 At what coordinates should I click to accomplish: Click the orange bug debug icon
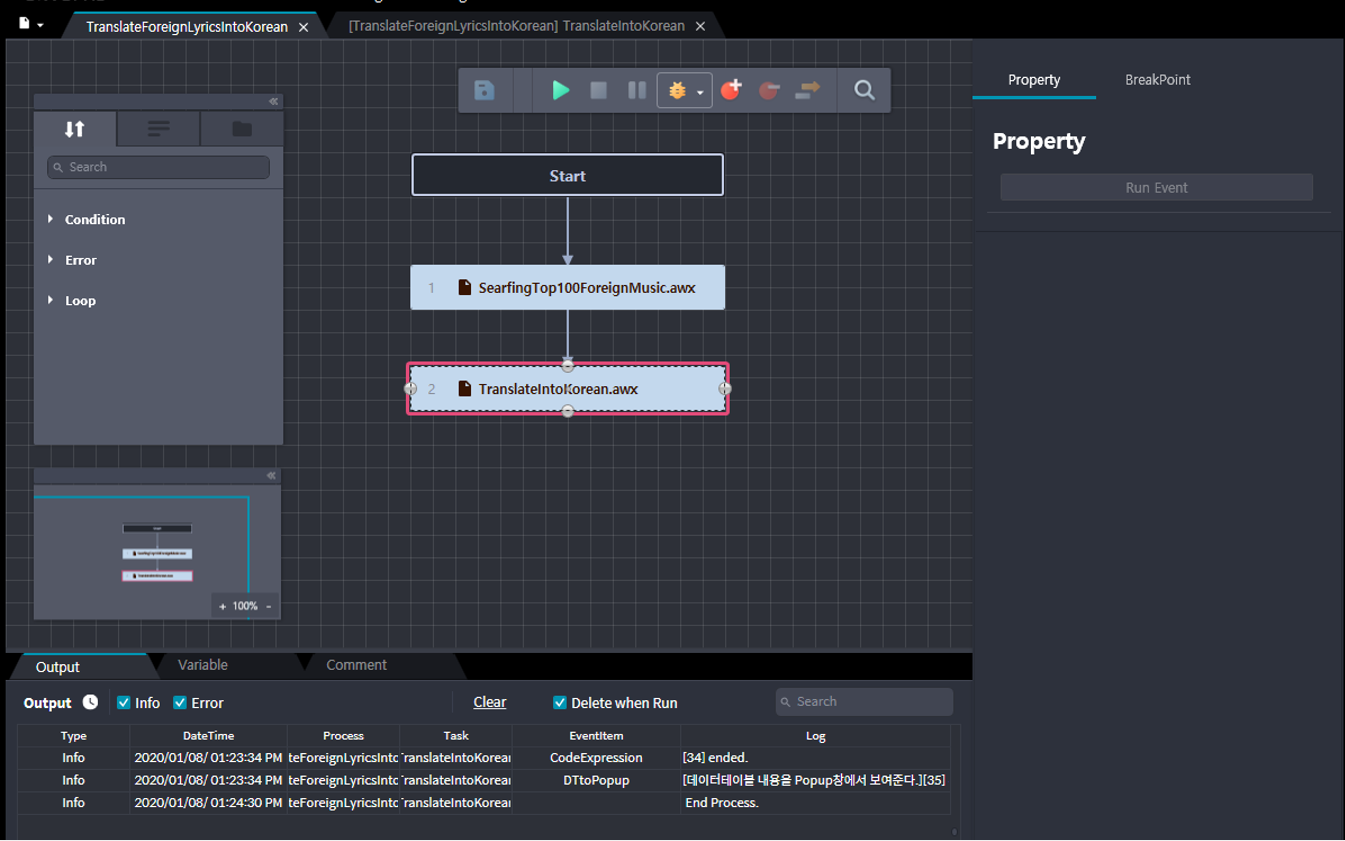[677, 91]
